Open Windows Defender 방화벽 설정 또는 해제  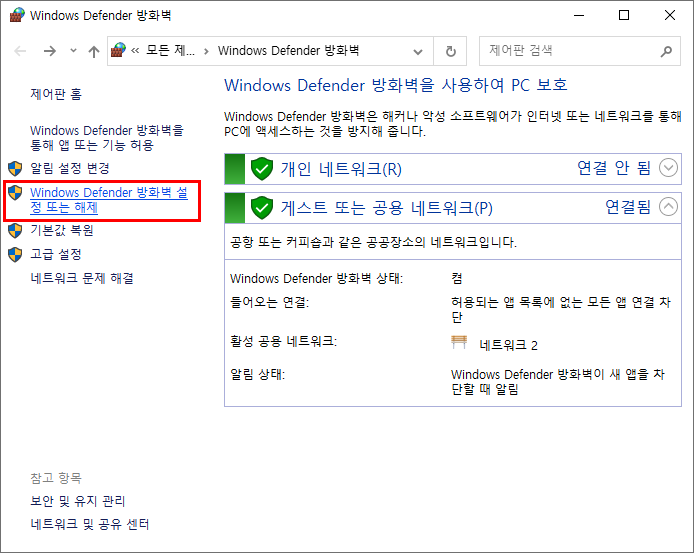[x=108, y=200]
